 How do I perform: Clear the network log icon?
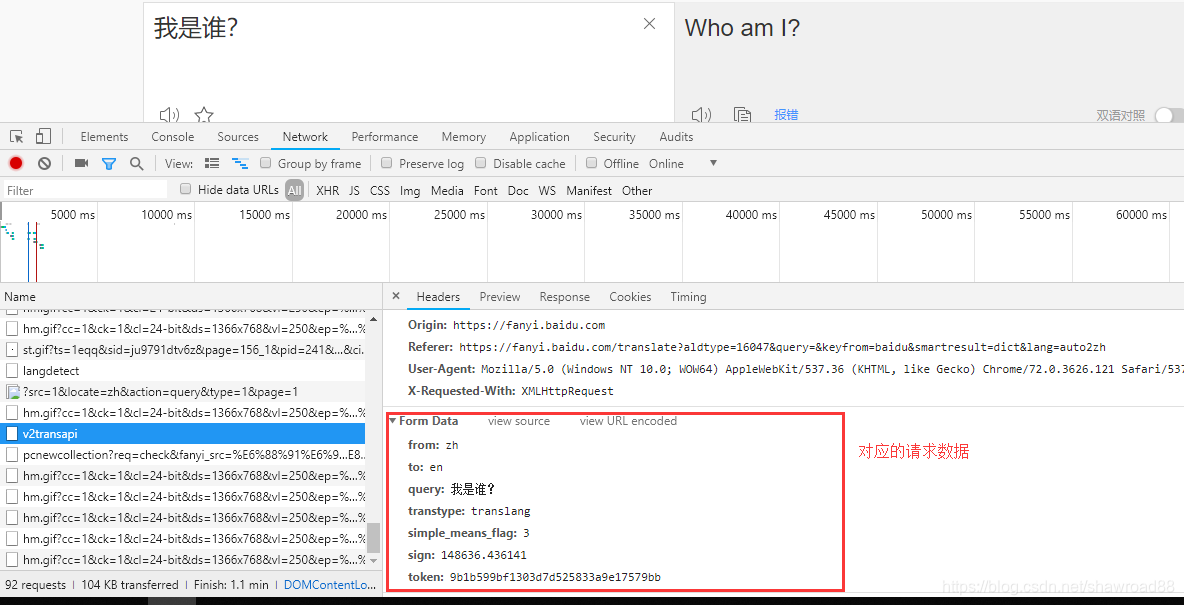45,163
